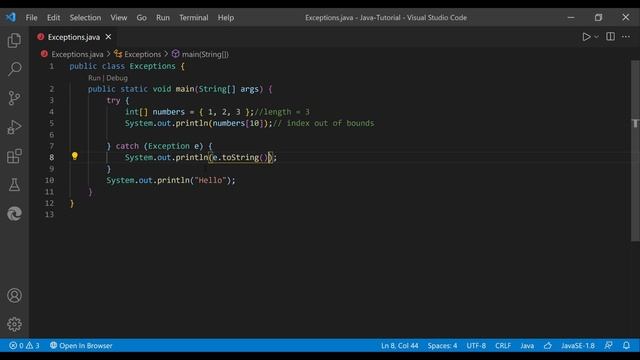This screenshot has height=360, width=640.
Task: Click JavaSE-1.8 runtime status entry
Action: click(x=578, y=345)
